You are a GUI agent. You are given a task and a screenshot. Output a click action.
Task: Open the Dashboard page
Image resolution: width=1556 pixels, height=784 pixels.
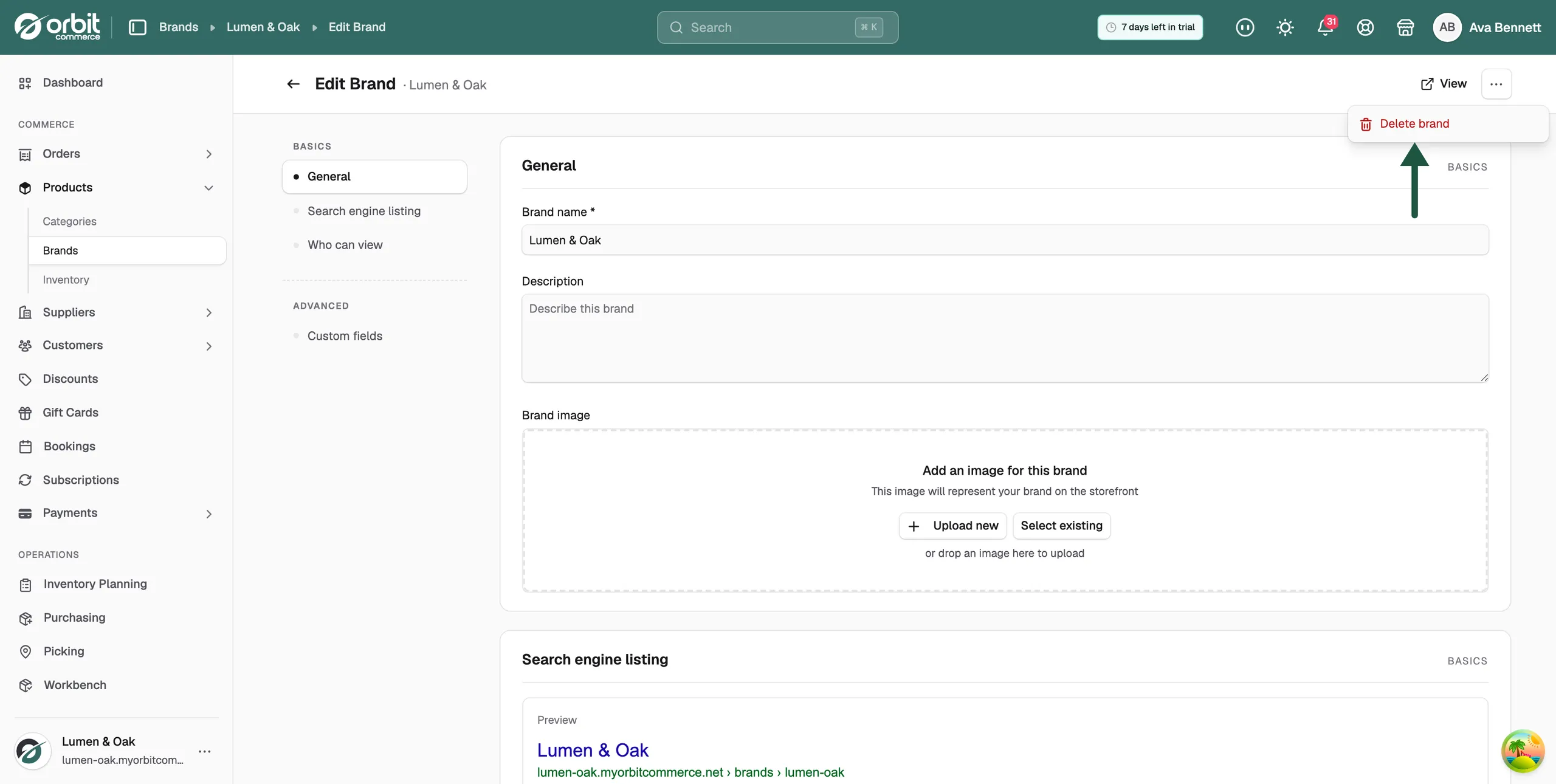coord(73,83)
